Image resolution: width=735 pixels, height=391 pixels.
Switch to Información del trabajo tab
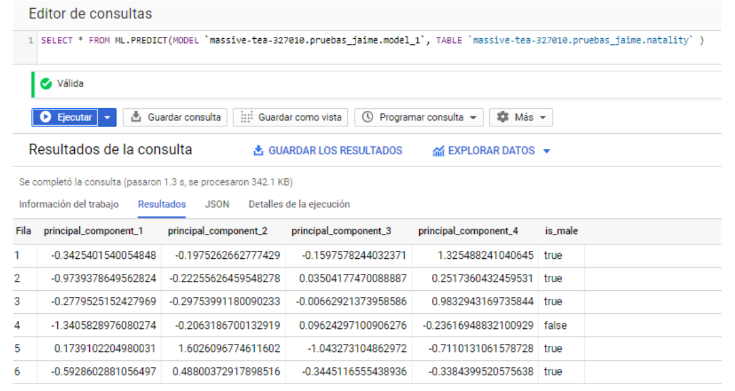(x=68, y=204)
